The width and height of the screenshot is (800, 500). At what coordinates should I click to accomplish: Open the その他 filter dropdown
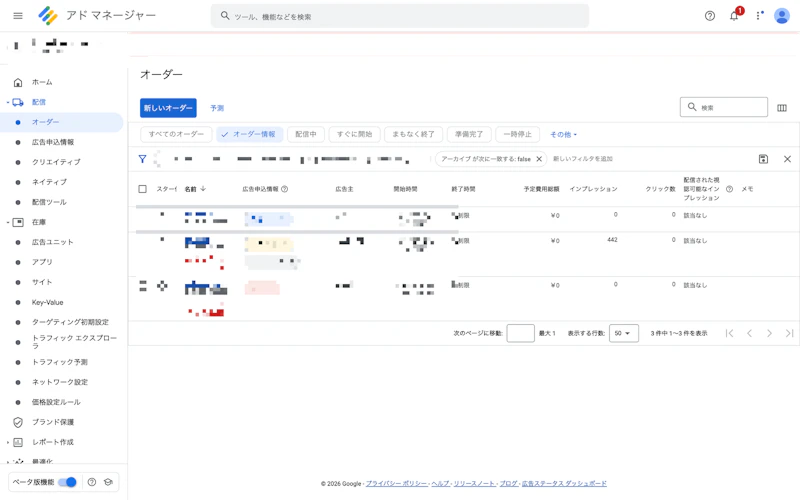tap(563, 135)
